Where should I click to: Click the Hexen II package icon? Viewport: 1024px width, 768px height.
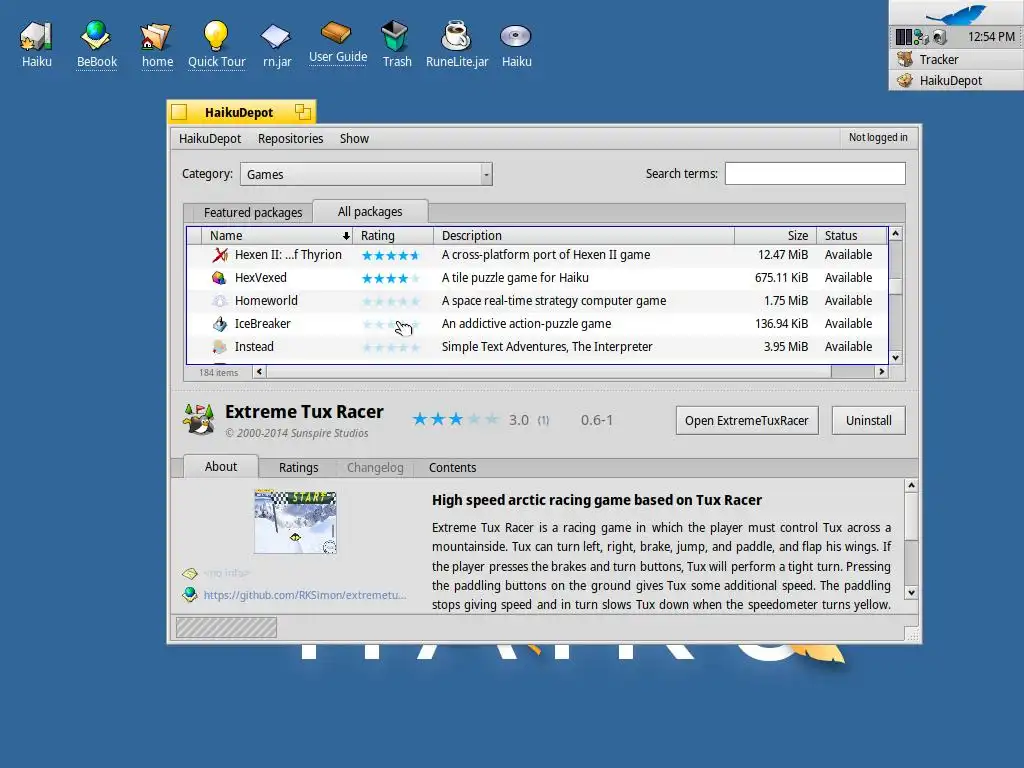[x=220, y=255]
